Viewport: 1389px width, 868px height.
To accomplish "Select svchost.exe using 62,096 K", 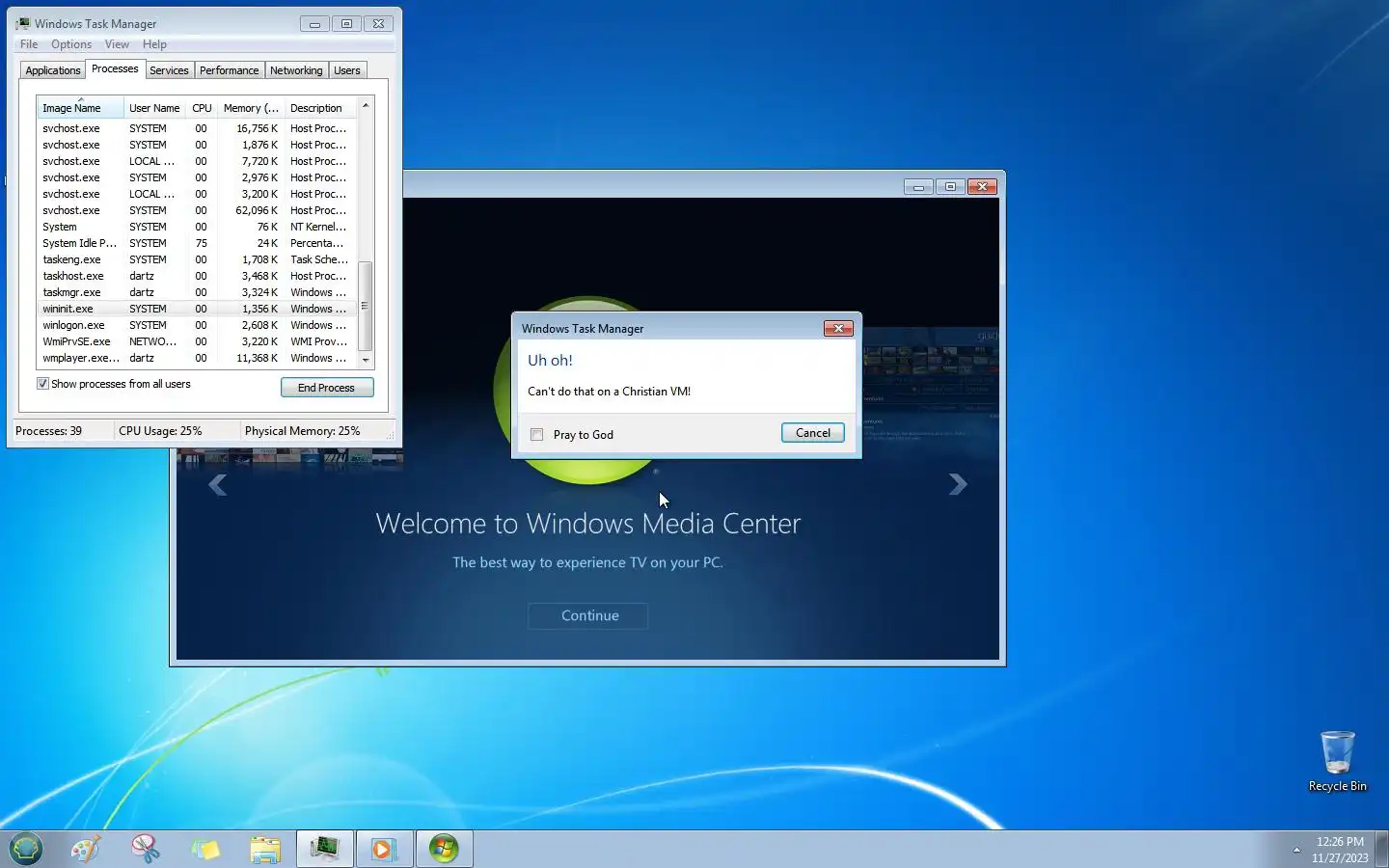I will pyautogui.click(x=197, y=210).
